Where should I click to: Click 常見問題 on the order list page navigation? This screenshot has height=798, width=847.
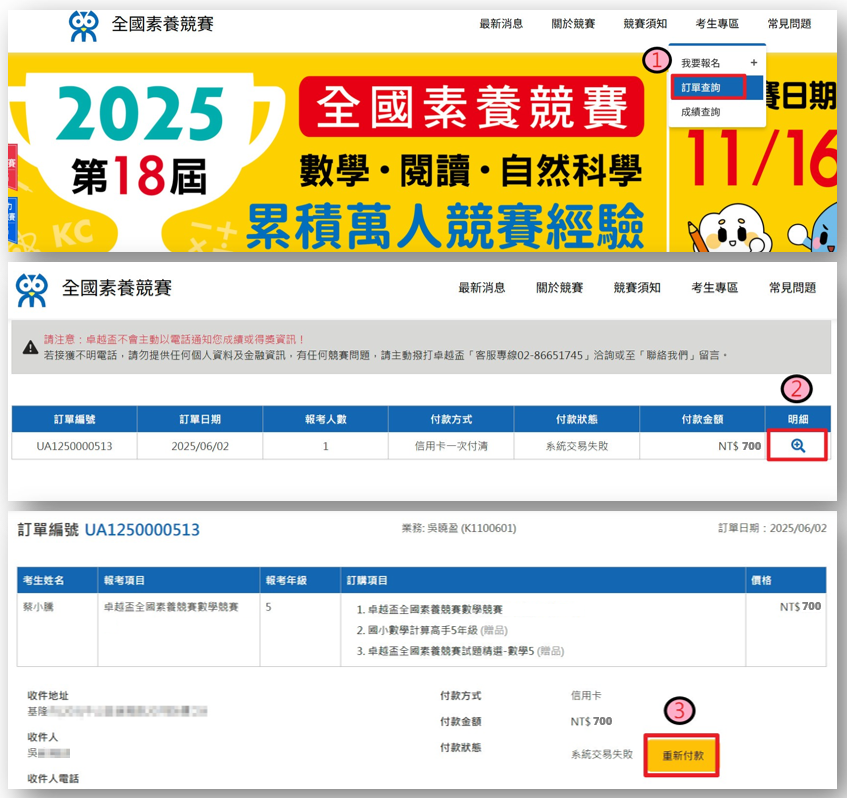click(792, 287)
